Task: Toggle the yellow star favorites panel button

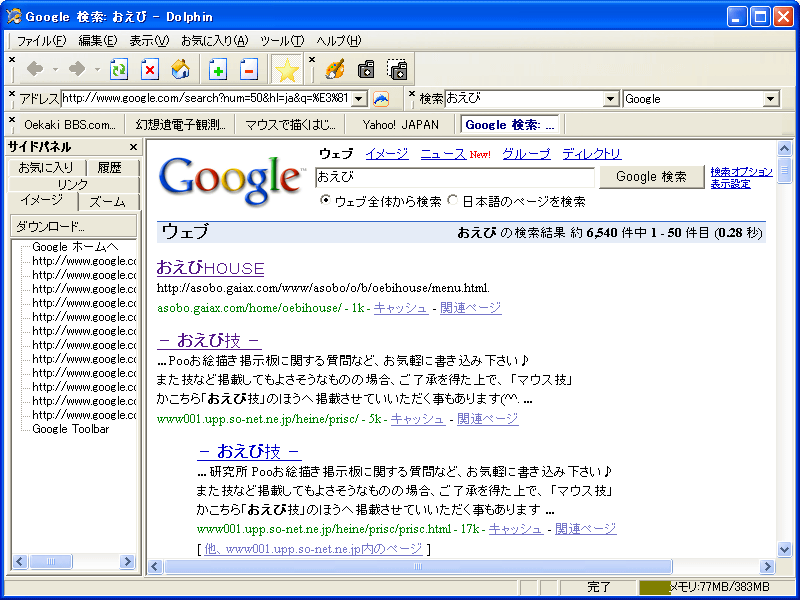Action: pyautogui.click(x=287, y=69)
